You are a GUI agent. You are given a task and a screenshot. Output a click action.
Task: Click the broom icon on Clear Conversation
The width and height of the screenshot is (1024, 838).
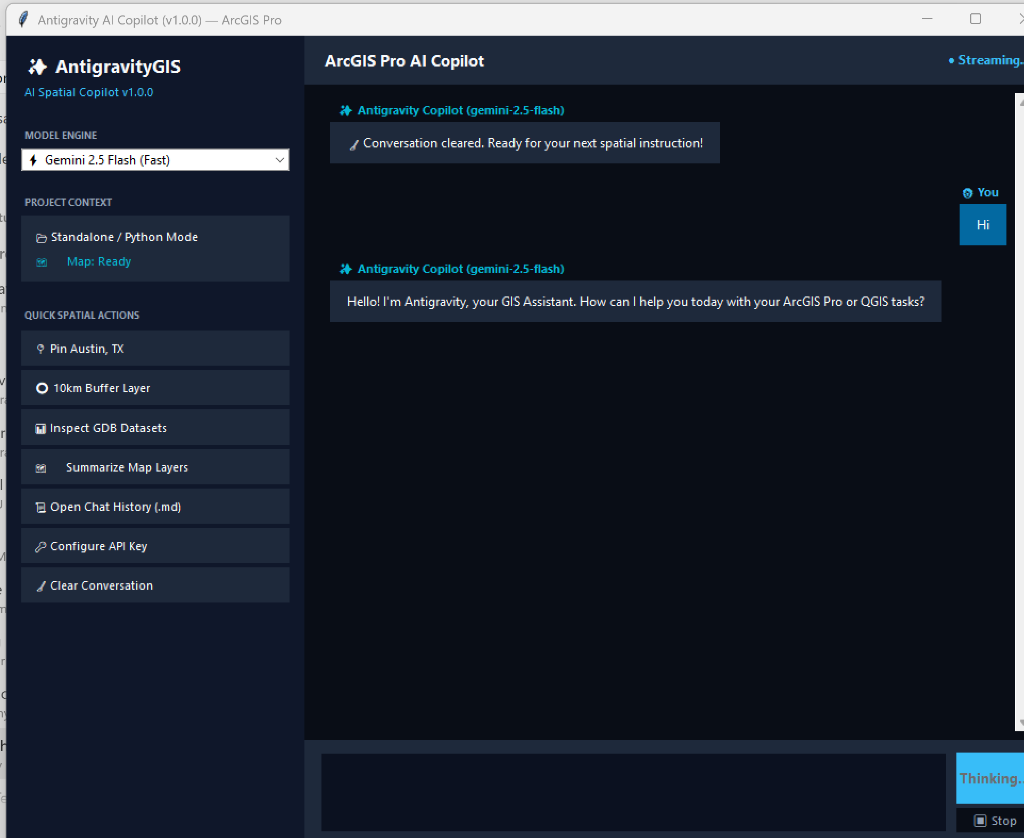tap(41, 587)
